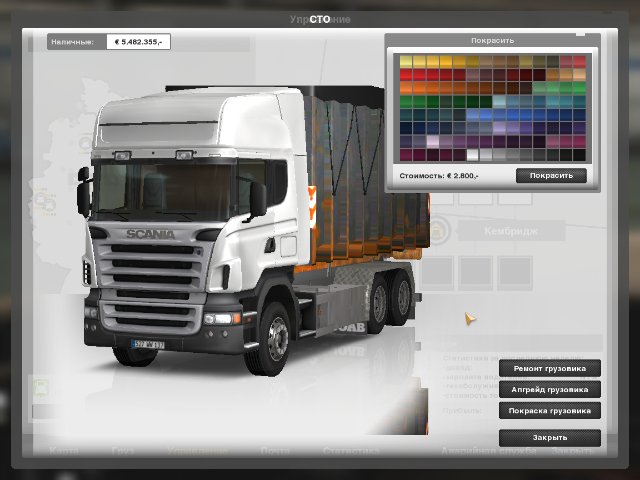
Task: Pick the pale yellow swatch starting the top row
Action: point(406,62)
